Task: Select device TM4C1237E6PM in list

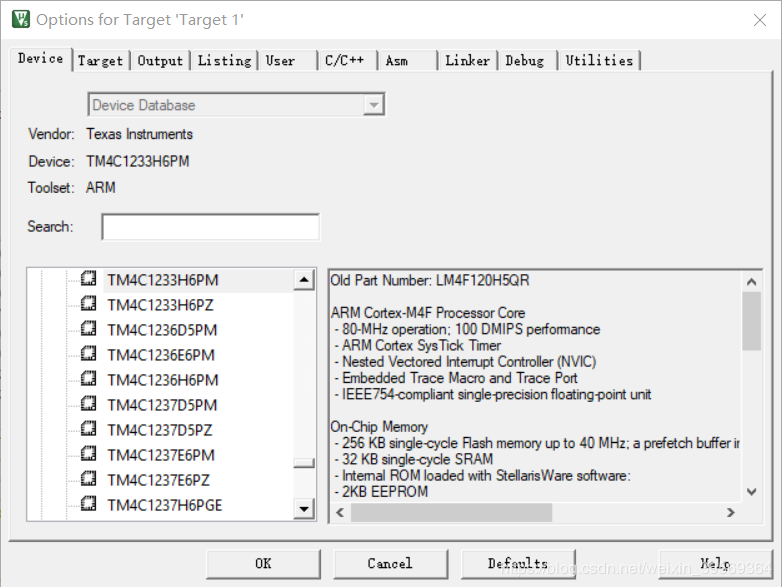Action: [x=161, y=455]
